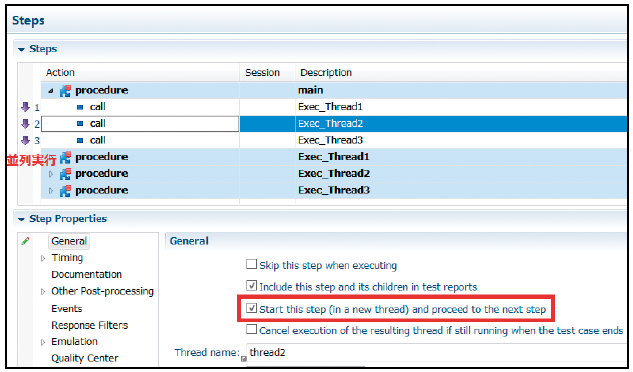Click the blue square icon of Exec_Thread1 call
633x372 pixels.
point(80,107)
